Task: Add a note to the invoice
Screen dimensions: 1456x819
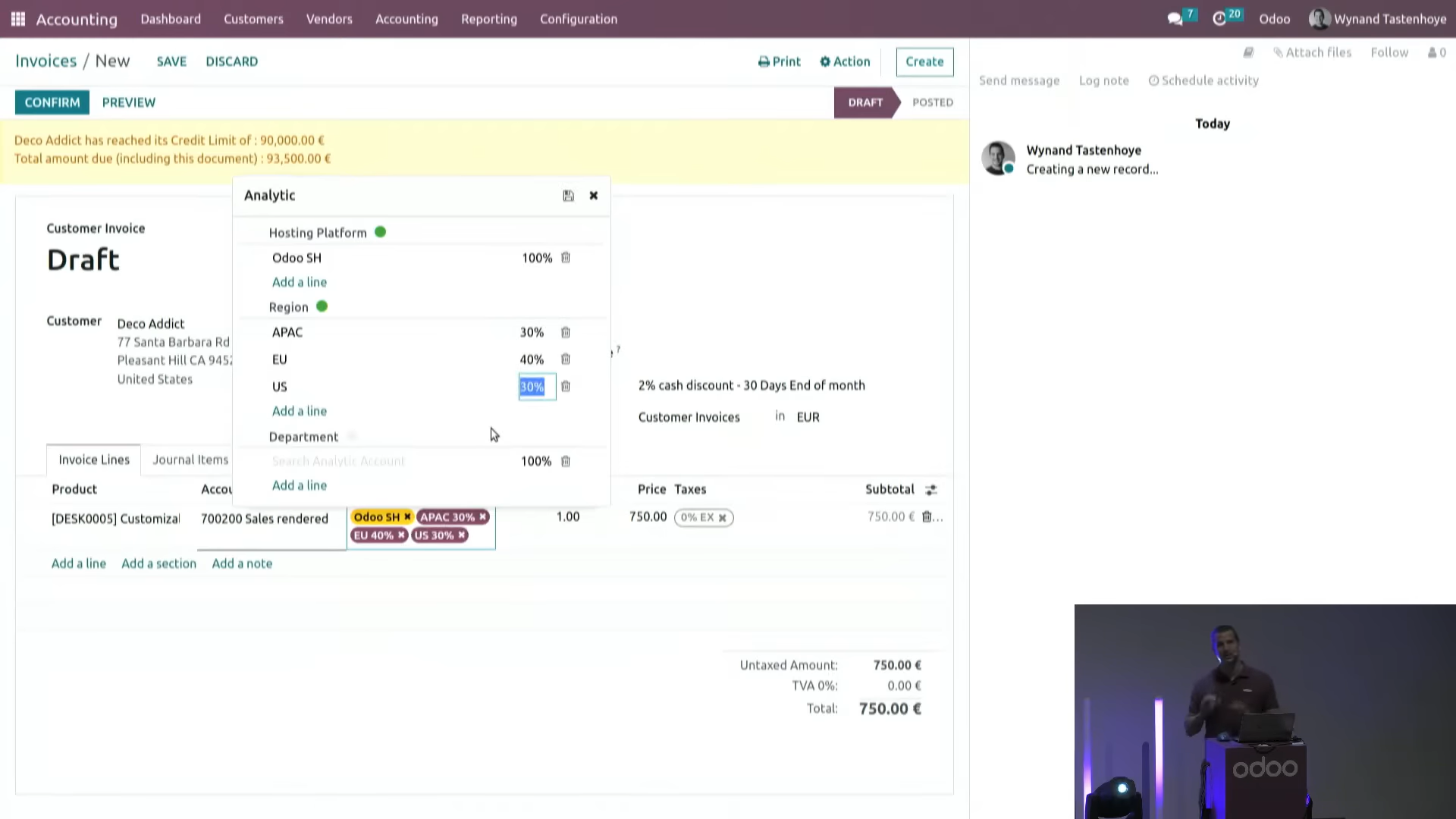Action: tap(242, 563)
